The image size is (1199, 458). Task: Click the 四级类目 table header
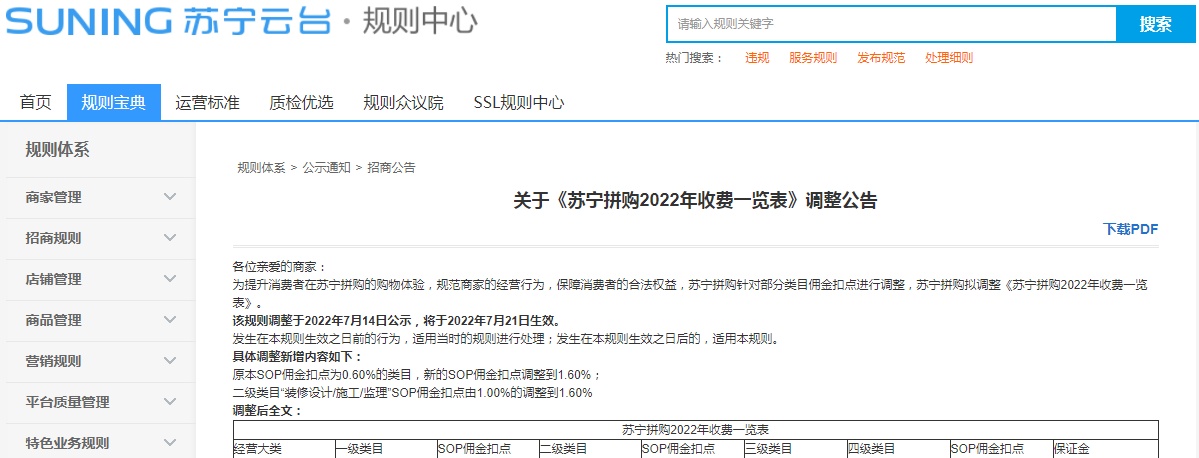tap(871, 449)
